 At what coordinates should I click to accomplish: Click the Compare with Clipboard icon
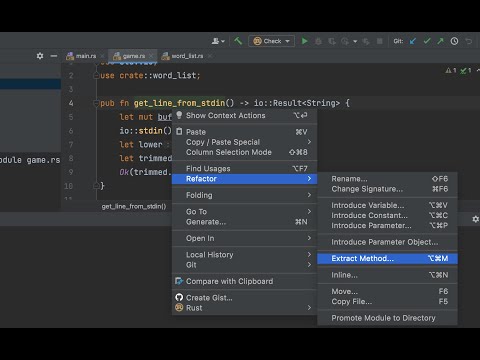point(179,281)
